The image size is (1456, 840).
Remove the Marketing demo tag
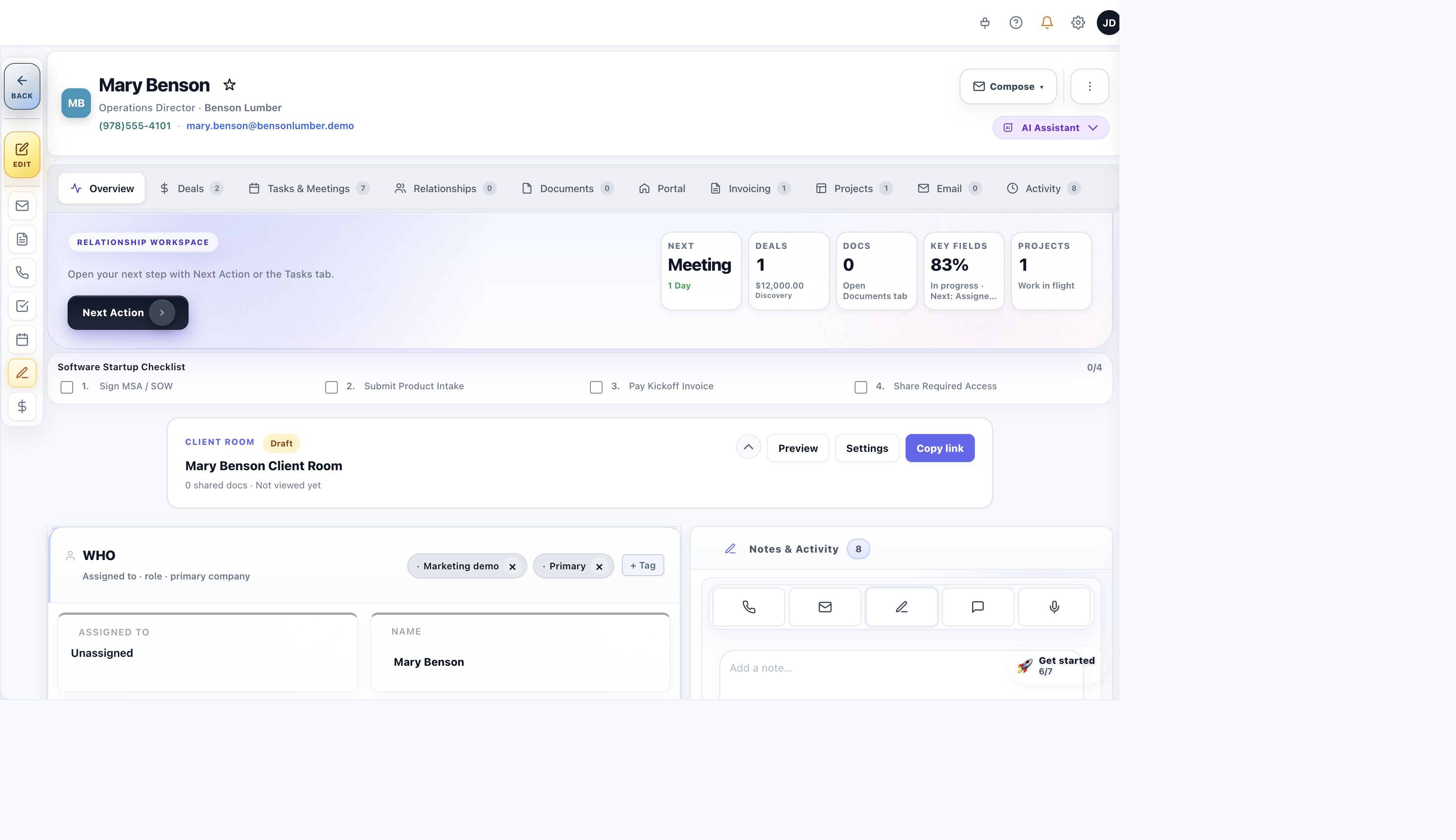(x=512, y=567)
